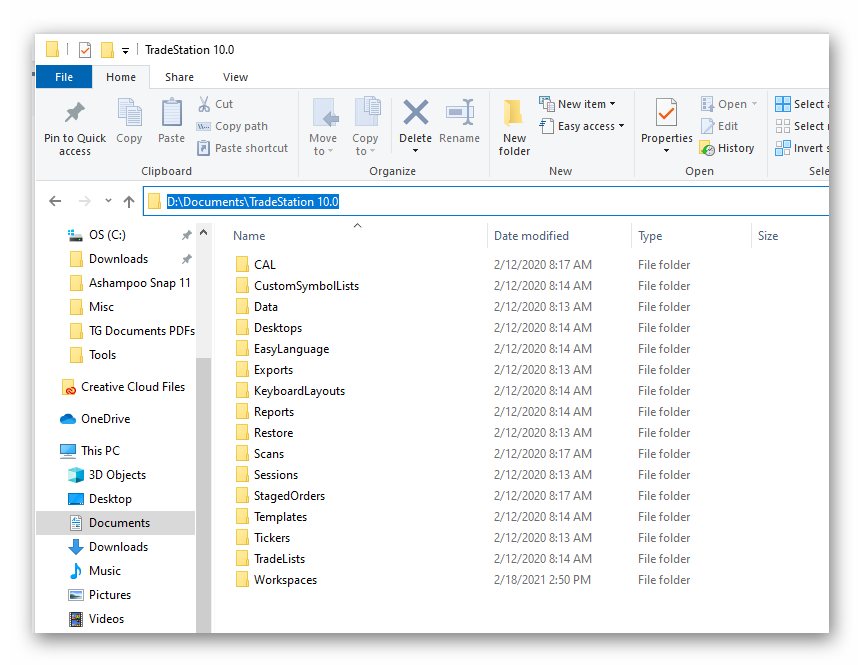Choose Copy path in ribbon
This screenshot has width=861, height=665.
point(232,126)
